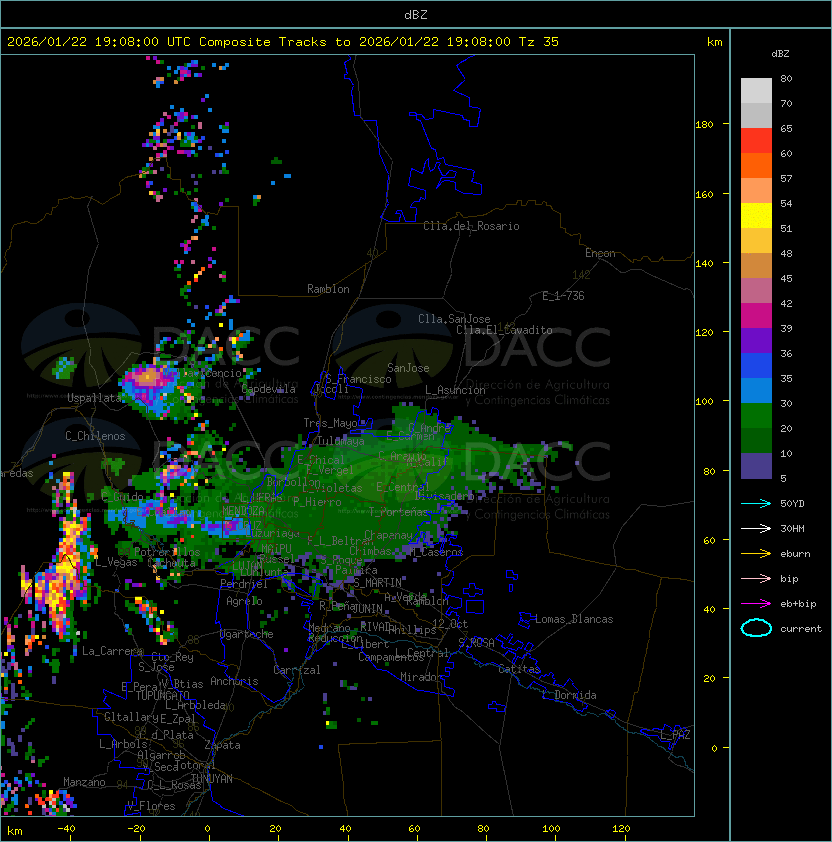Click the 'Manzano' map label
832x842 pixels.
click(x=84, y=782)
